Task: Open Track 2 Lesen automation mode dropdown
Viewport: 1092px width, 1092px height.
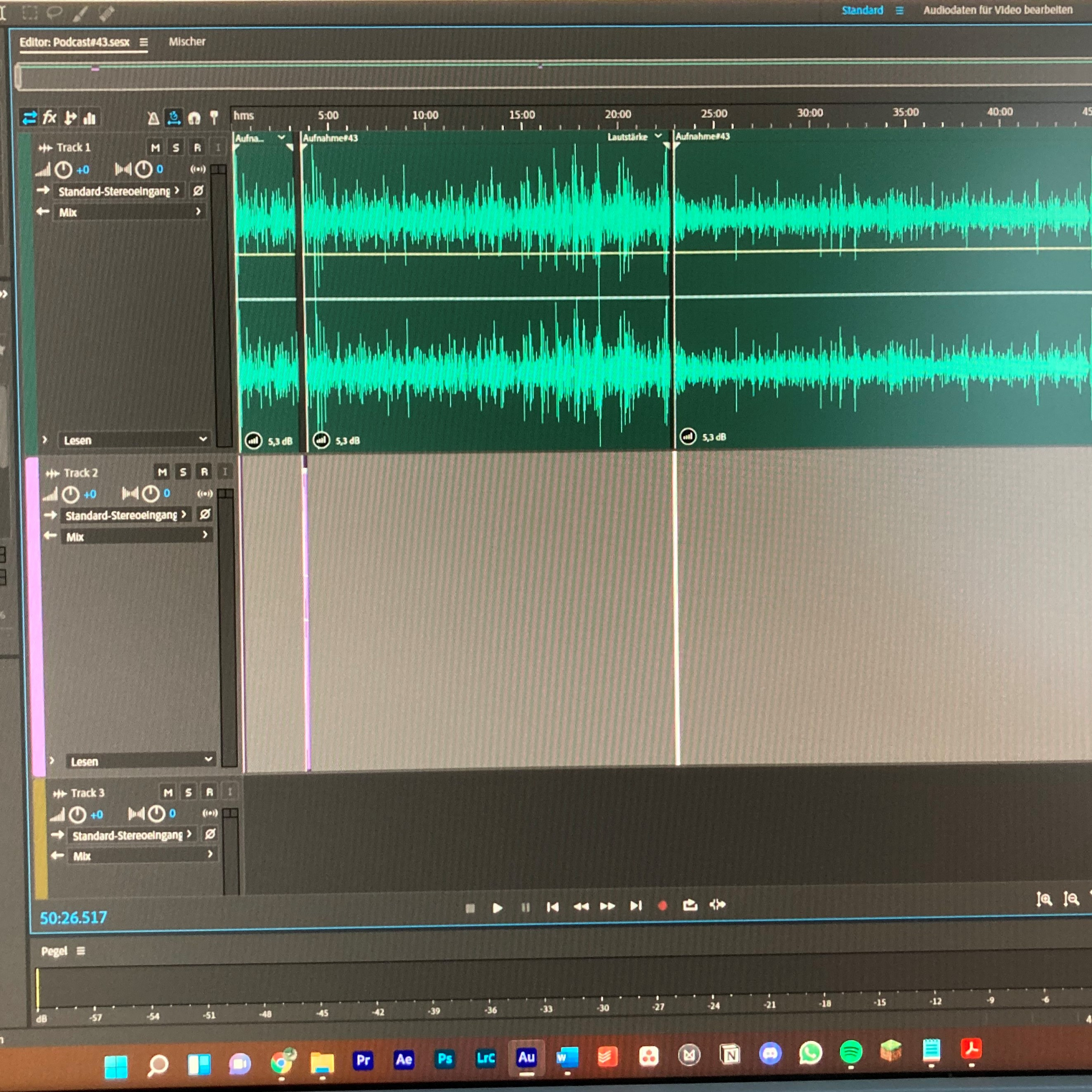Action: point(141,761)
